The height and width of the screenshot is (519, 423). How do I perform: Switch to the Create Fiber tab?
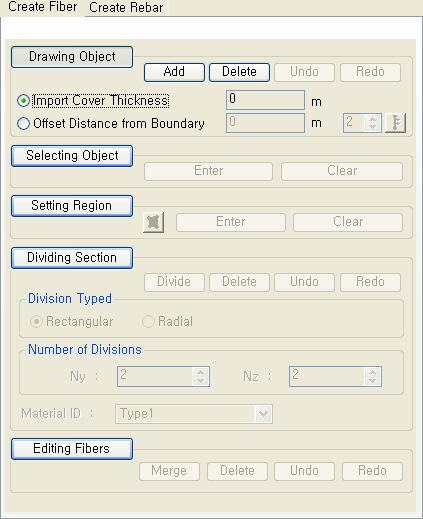[x=43, y=7]
